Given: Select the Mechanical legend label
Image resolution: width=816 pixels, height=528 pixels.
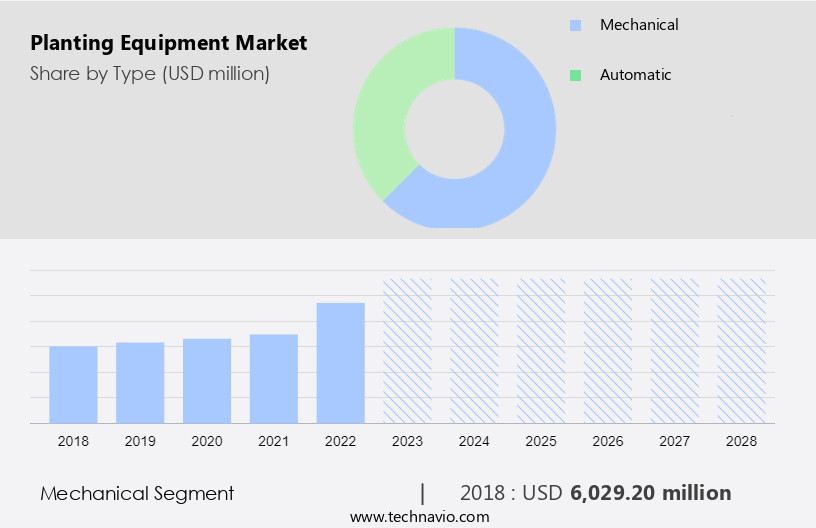Looking at the screenshot, I should click(x=638, y=25).
